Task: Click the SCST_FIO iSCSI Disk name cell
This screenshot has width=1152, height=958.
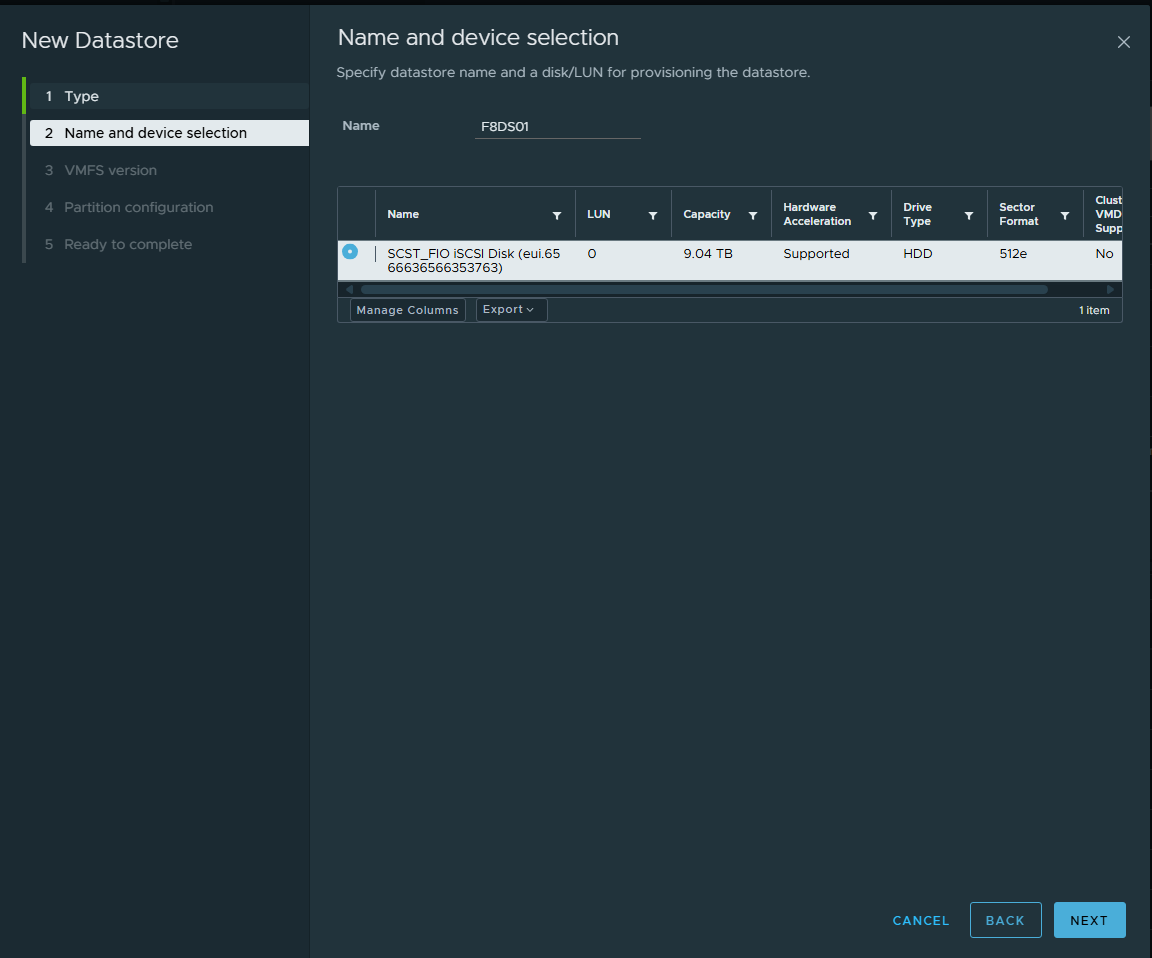Action: coord(474,260)
